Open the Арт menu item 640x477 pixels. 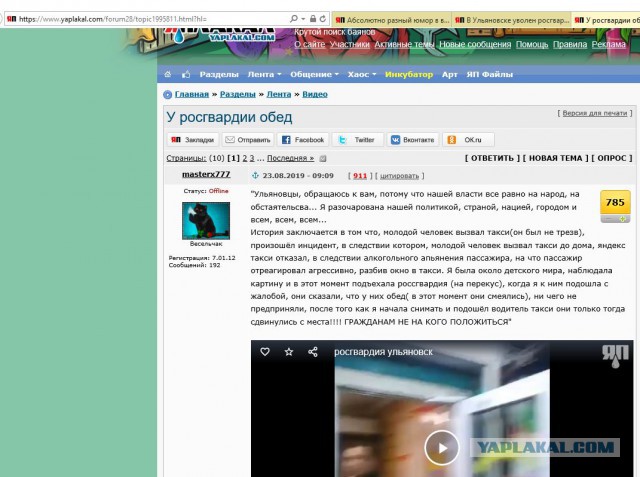coord(449,74)
